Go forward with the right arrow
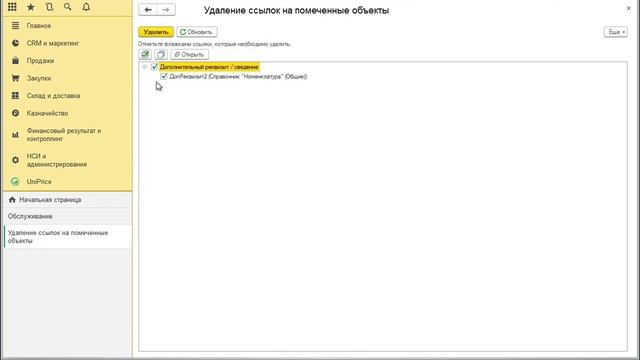This screenshot has width=640, height=360. (x=166, y=10)
